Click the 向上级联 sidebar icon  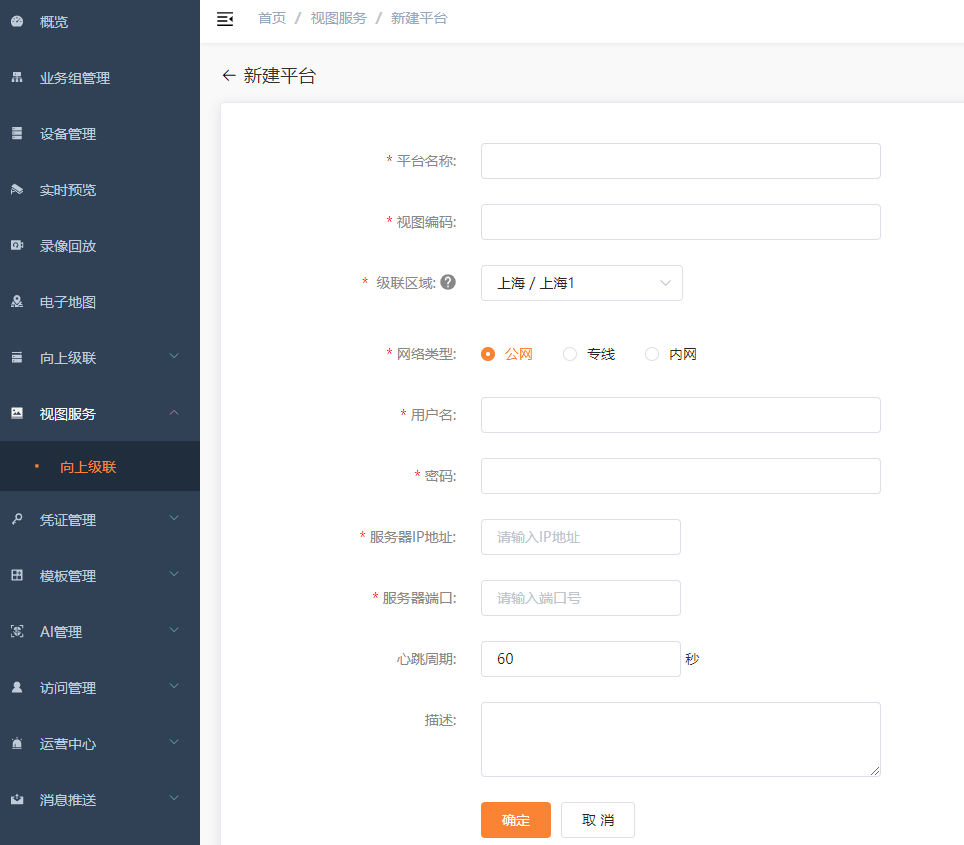tap(17, 357)
